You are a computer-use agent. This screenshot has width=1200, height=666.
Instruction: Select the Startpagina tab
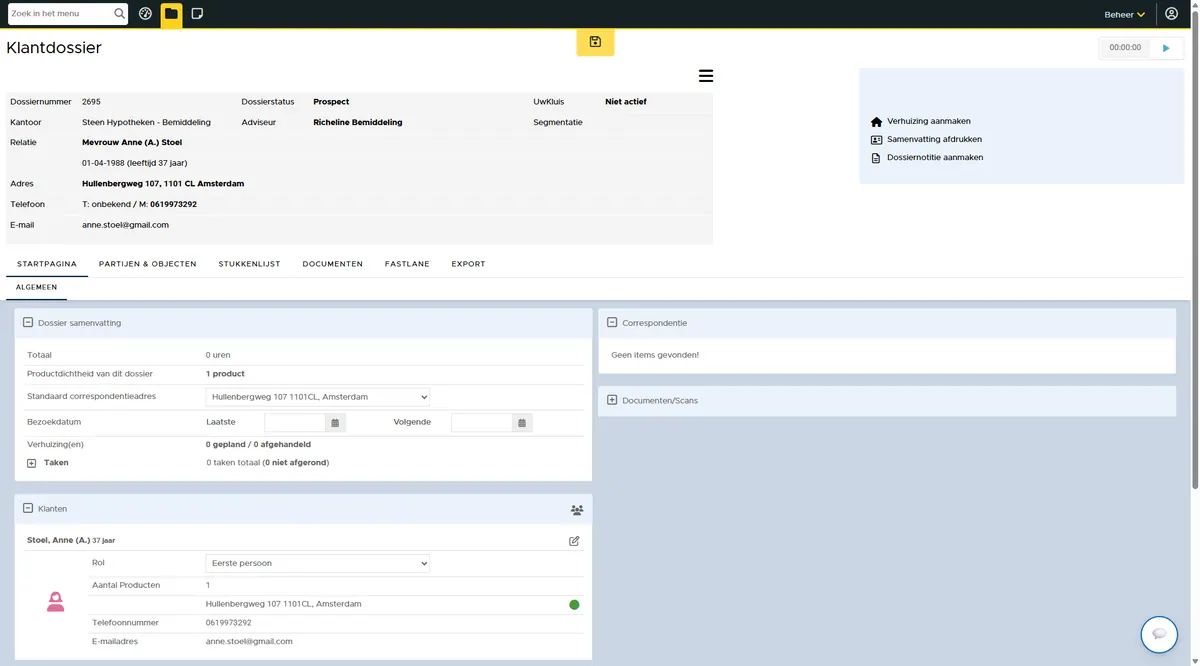pos(47,264)
